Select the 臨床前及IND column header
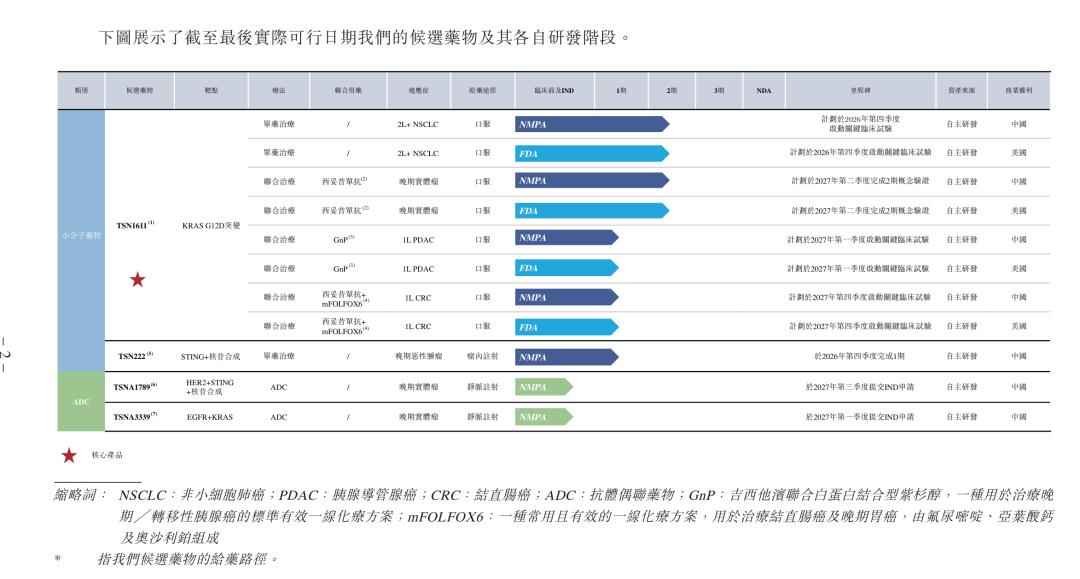The width and height of the screenshot is (1080, 579). 554,90
